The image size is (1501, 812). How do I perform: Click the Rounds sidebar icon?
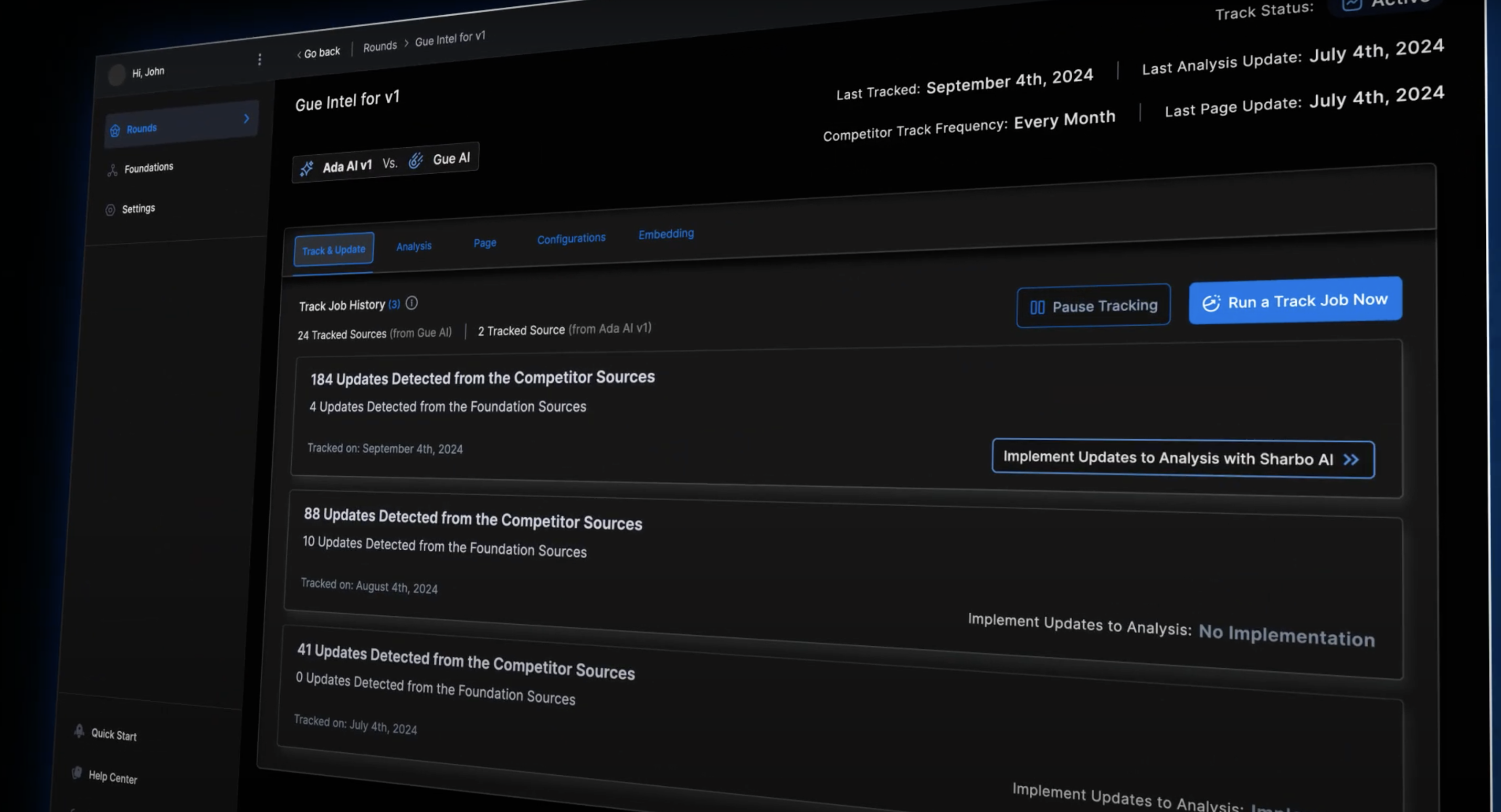(x=115, y=131)
